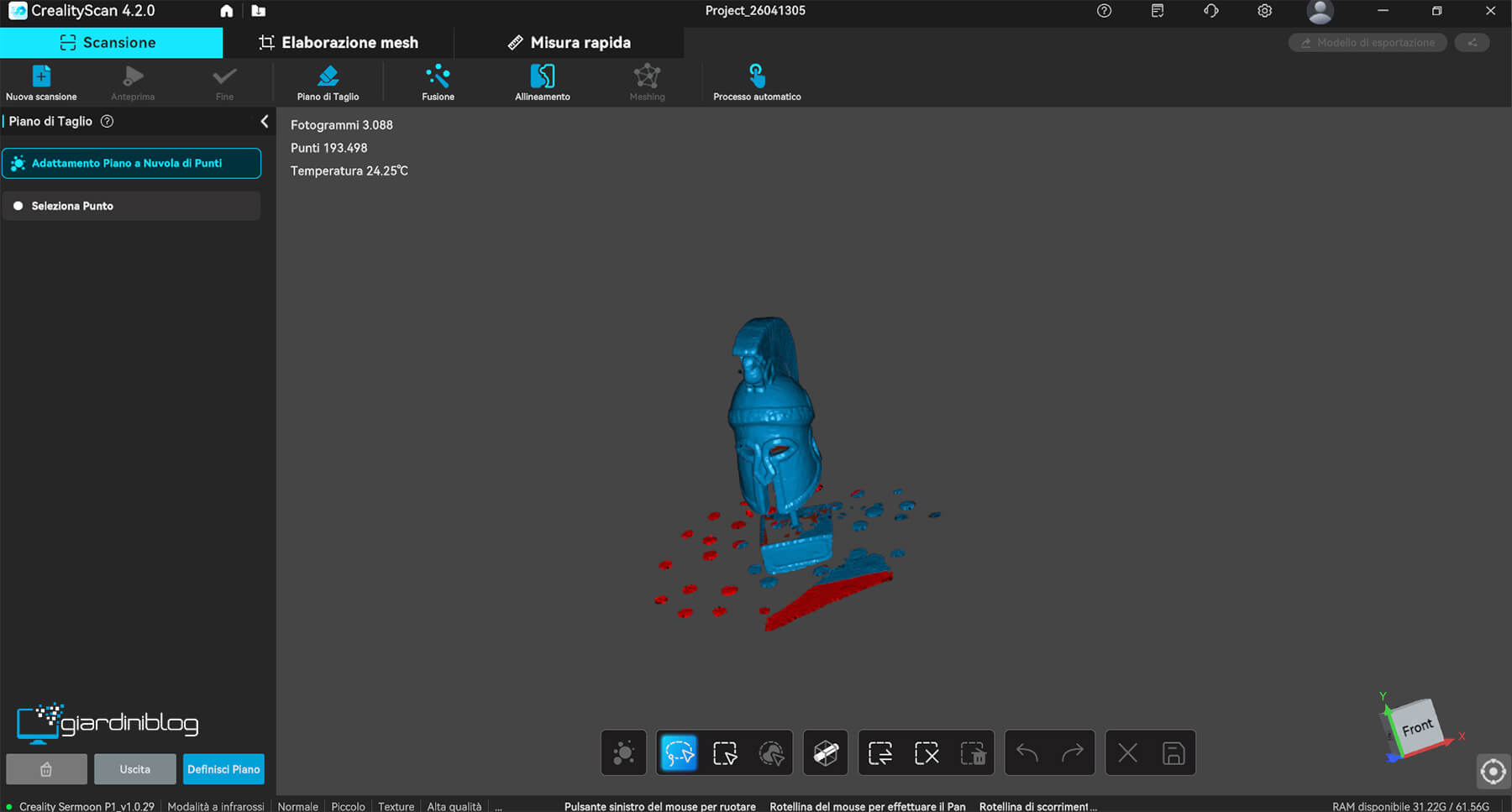Open the Fusione tool
The image size is (1512, 812).
click(x=438, y=83)
